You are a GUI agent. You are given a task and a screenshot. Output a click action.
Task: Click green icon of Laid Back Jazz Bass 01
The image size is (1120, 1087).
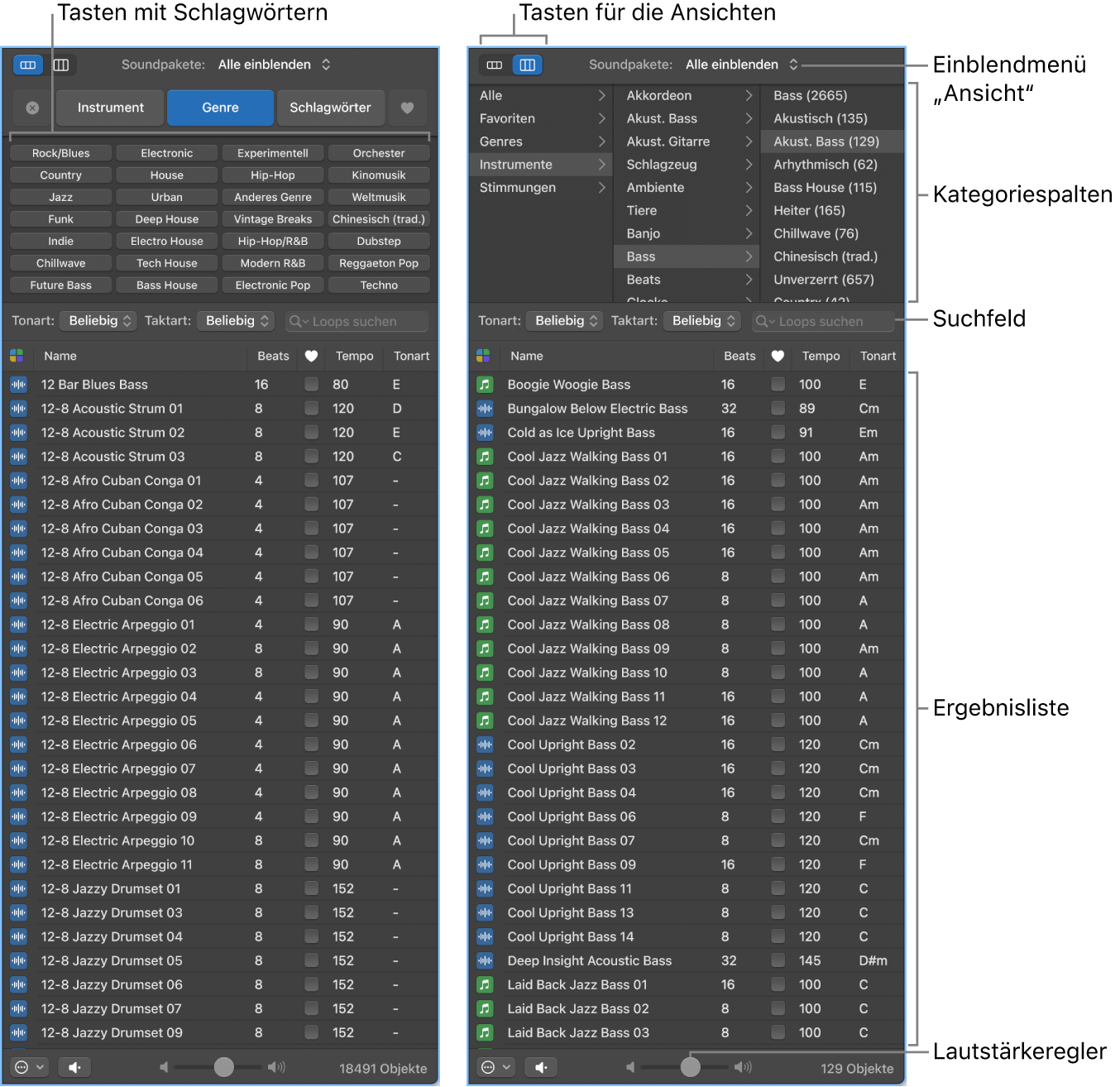pos(485,985)
